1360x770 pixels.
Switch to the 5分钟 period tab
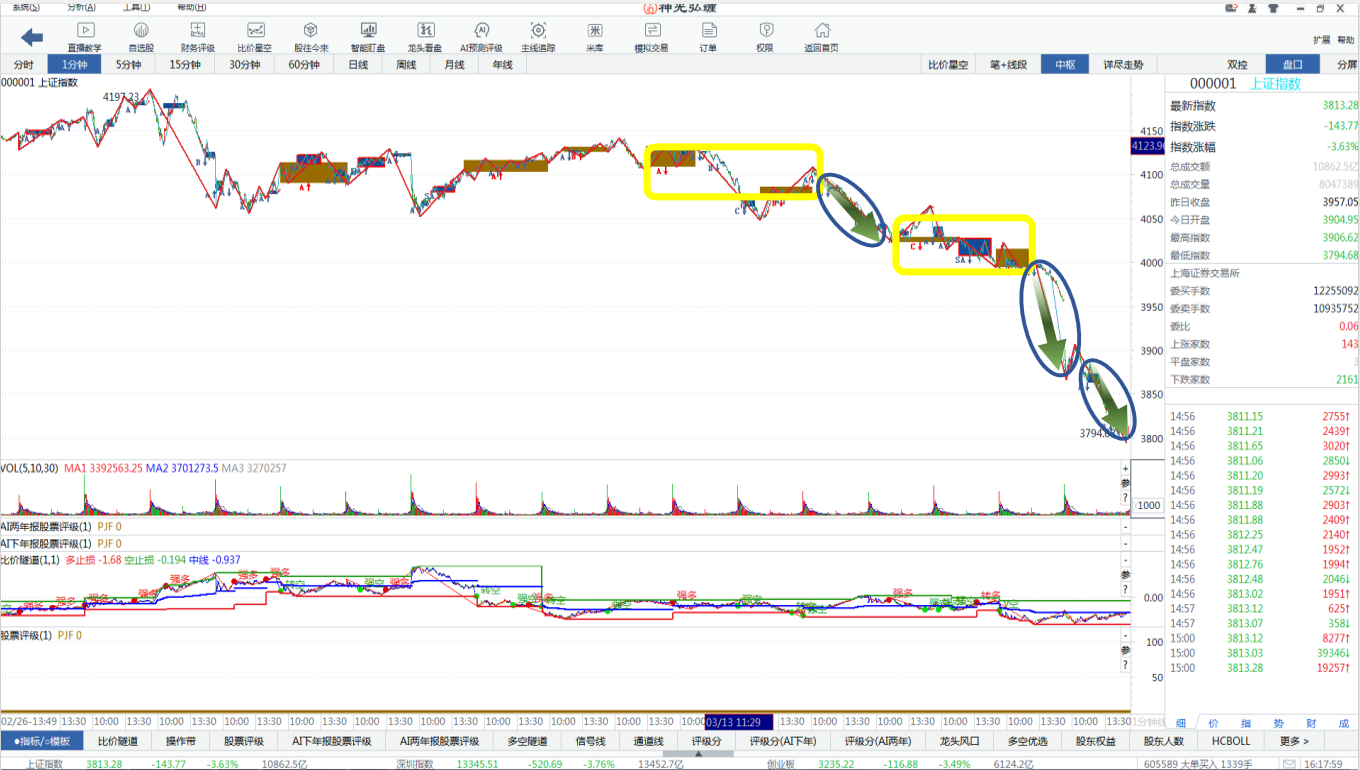(128, 65)
